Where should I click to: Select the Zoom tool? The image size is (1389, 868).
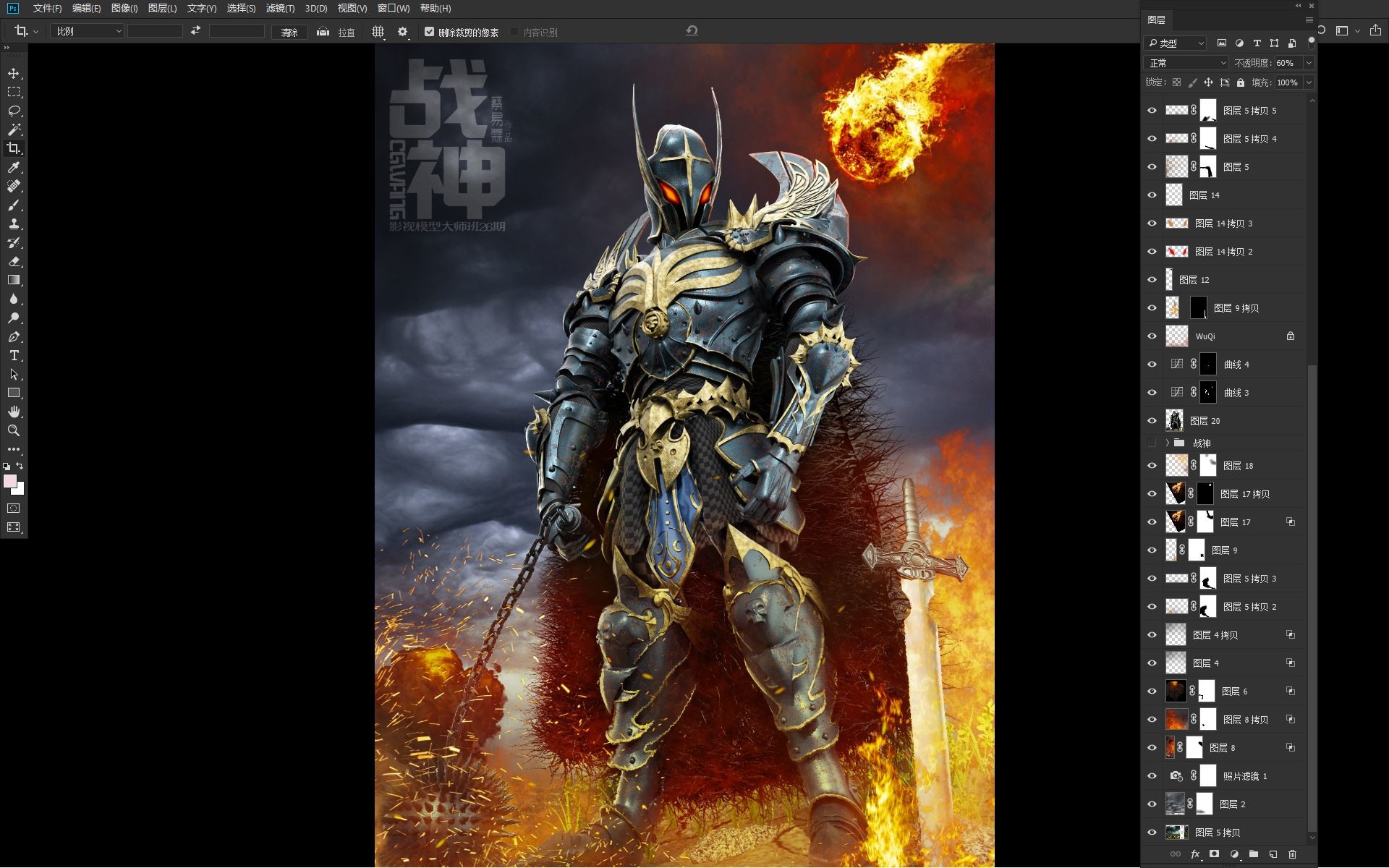[x=14, y=430]
